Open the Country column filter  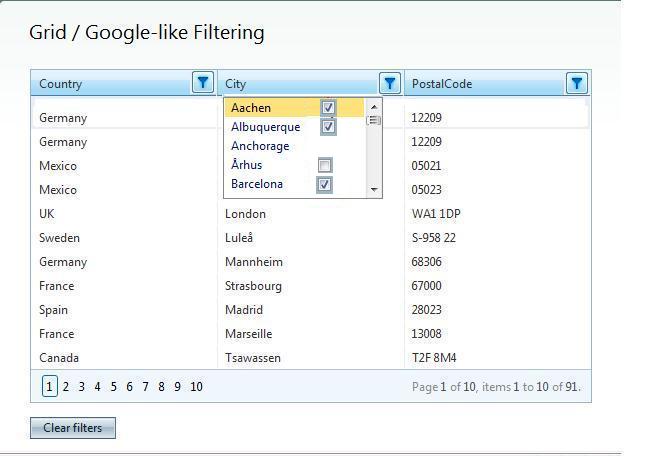click(x=203, y=83)
